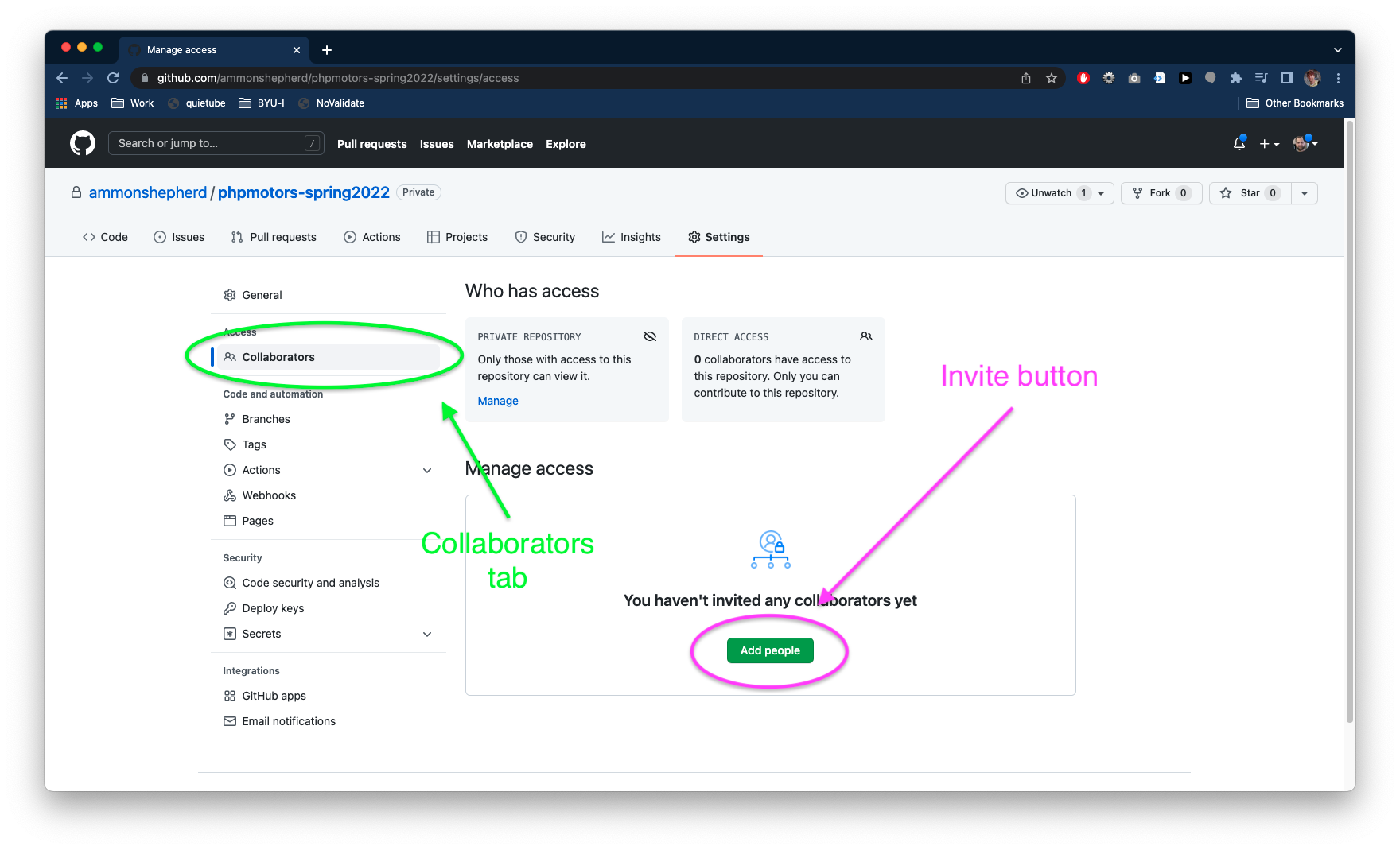Image resolution: width=1400 pixels, height=850 pixels.
Task: Open the ammonshepherd owner link
Action: [148, 192]
